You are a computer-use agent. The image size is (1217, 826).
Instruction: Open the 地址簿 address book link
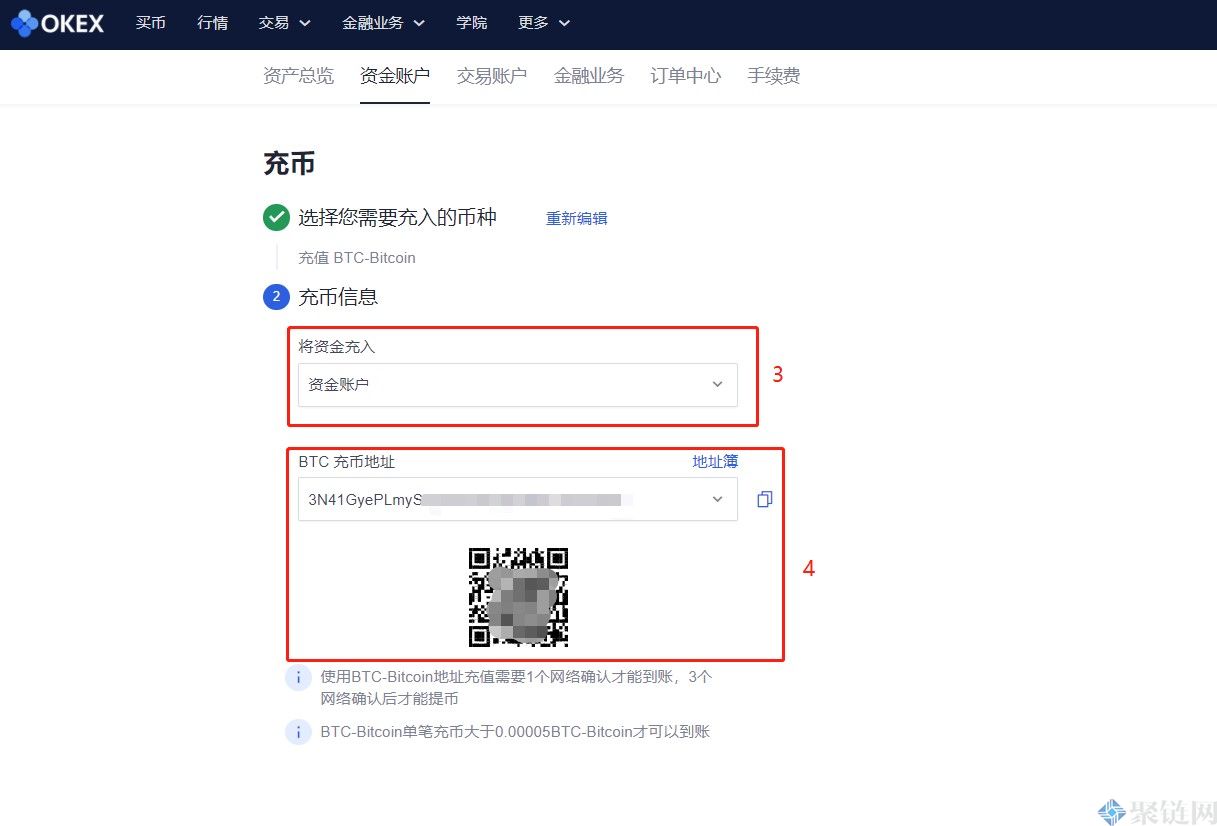[715, 461]
